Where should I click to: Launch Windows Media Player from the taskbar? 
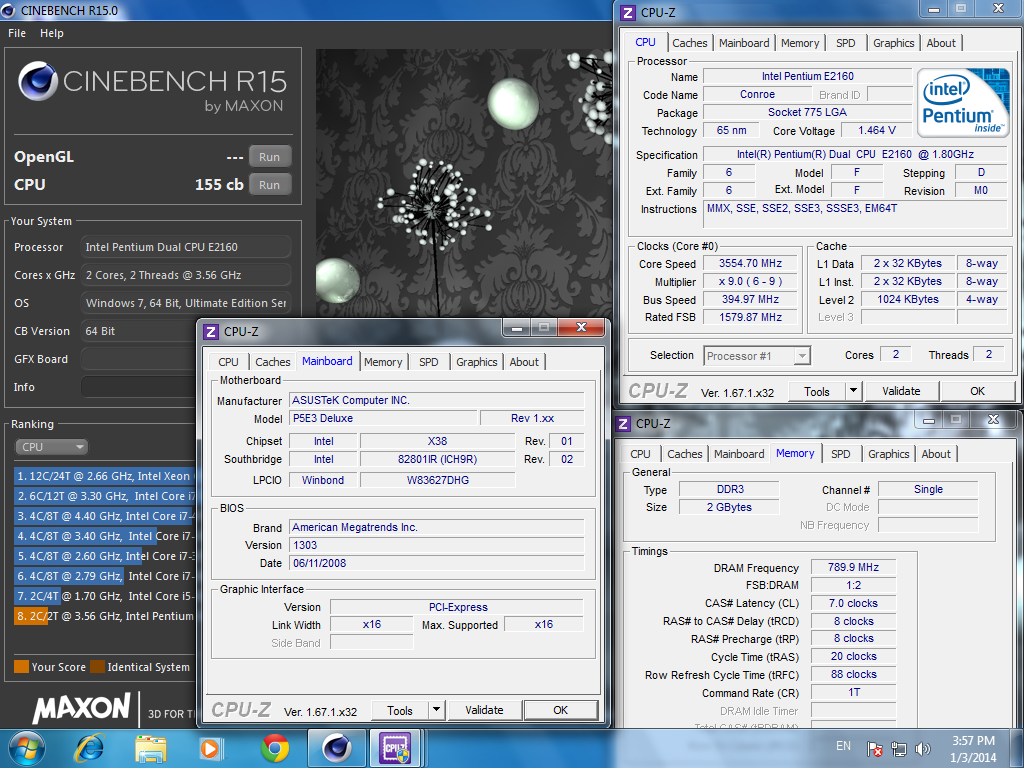(x=211, y=748)
